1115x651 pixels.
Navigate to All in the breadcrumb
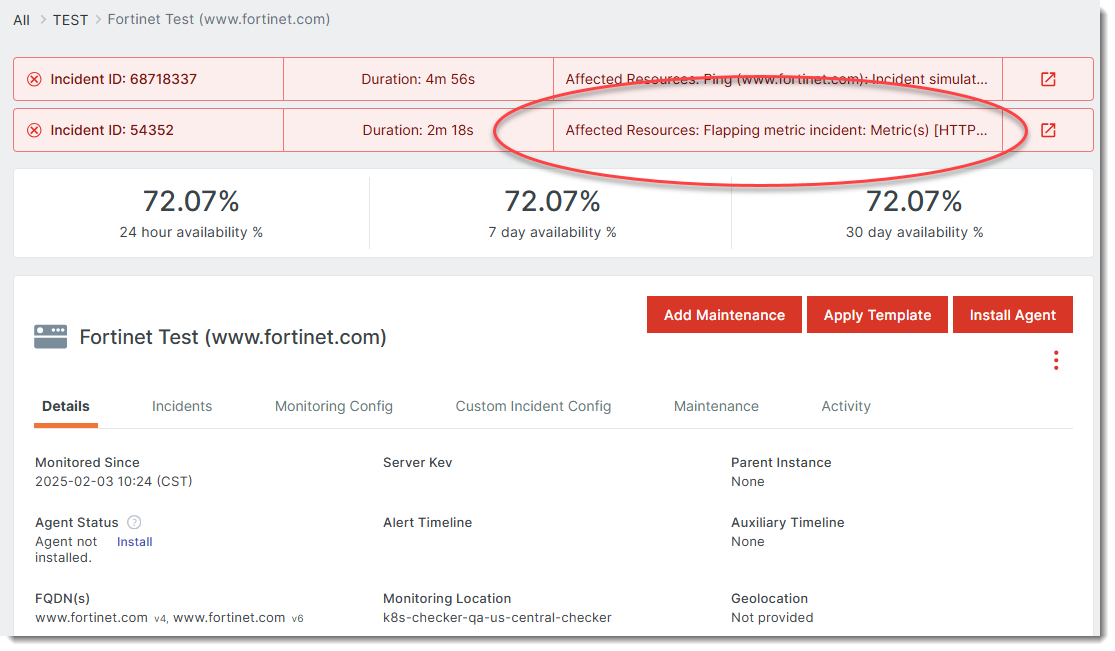tap(21, 20)
